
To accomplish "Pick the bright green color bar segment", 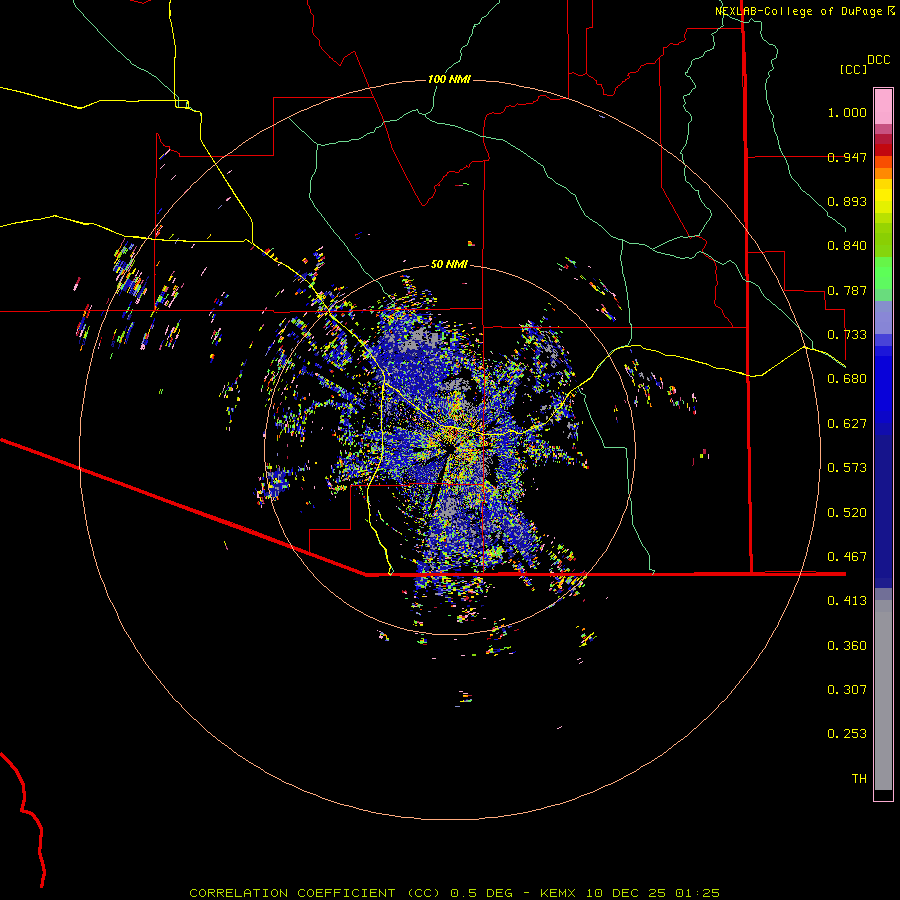I will coord(883,273).
